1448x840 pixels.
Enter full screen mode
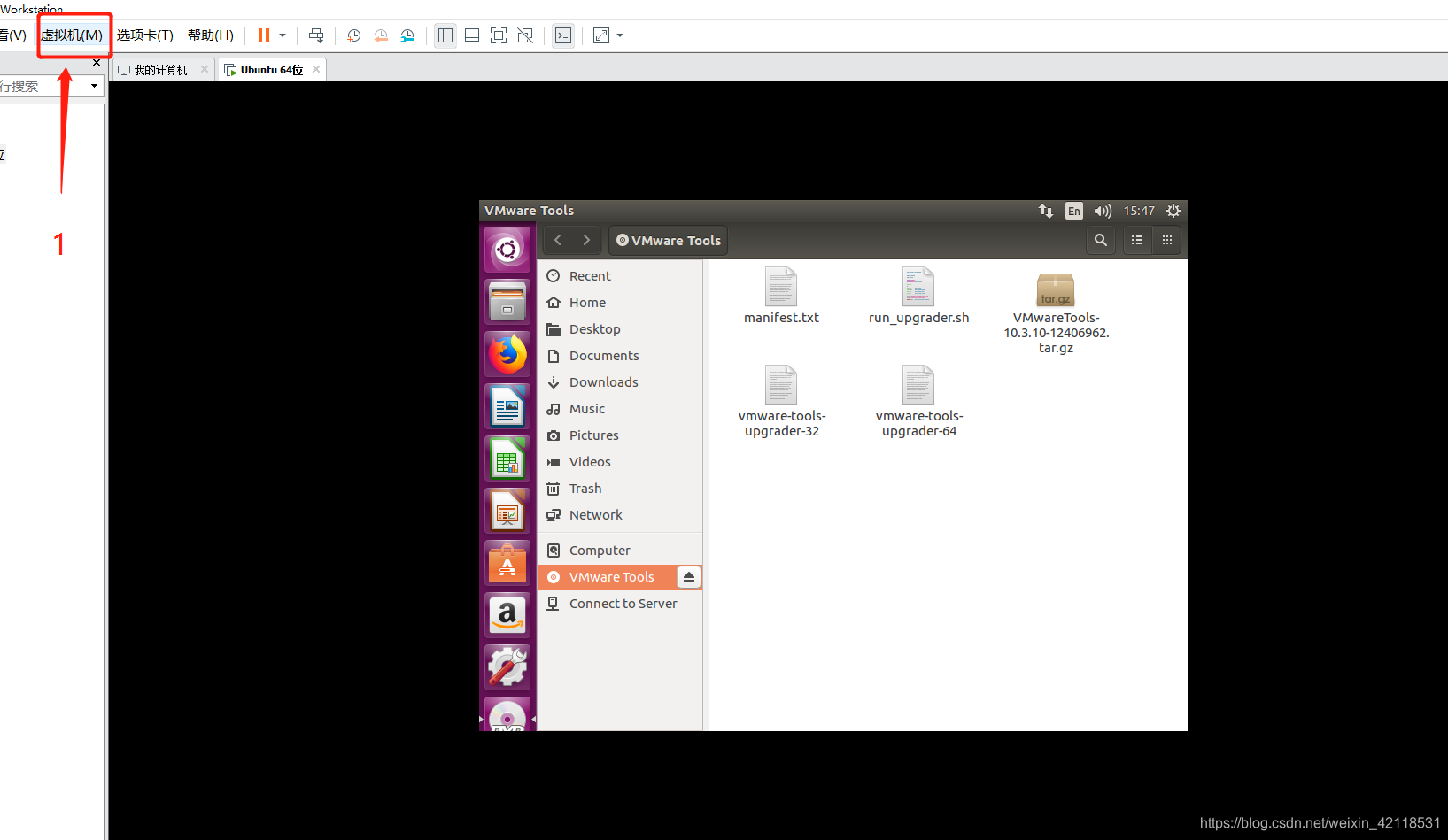click(499, 35)
